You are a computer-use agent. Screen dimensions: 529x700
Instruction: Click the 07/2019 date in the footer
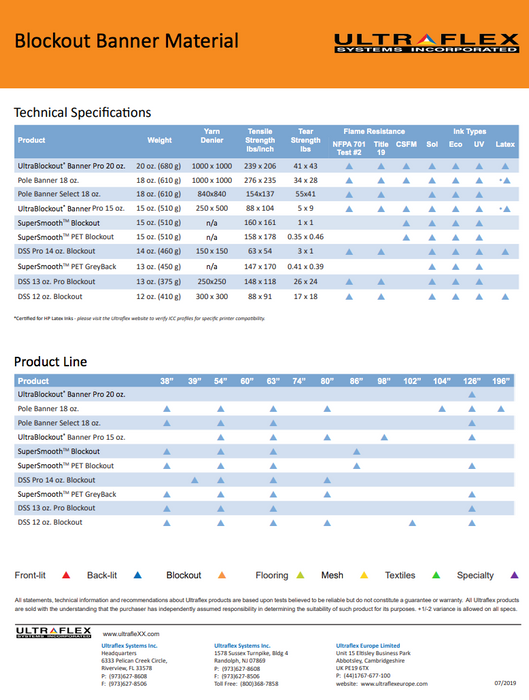(505, 683)
